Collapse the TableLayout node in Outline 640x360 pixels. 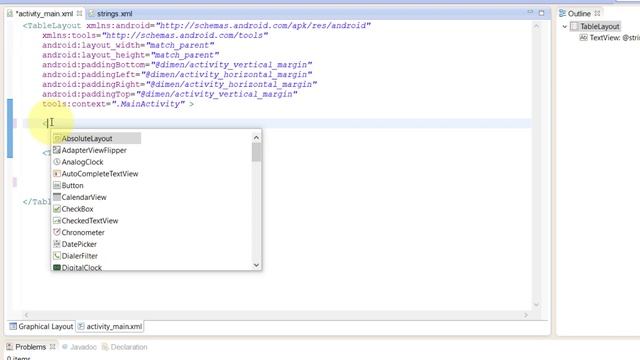565,27
